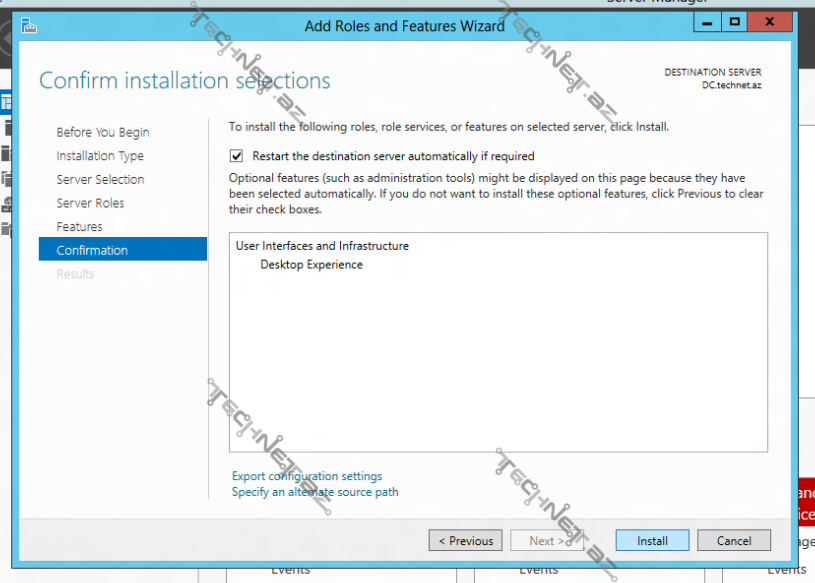Expand the User Interfaces and Infrastructure group
This screenshot has width=815, height=583.
tap(323, 245)
